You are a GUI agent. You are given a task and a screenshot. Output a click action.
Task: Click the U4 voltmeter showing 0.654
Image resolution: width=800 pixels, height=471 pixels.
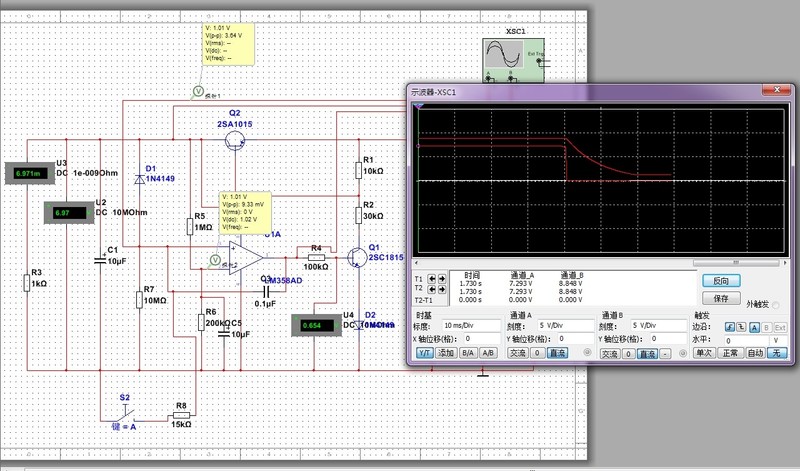[317, 326]
